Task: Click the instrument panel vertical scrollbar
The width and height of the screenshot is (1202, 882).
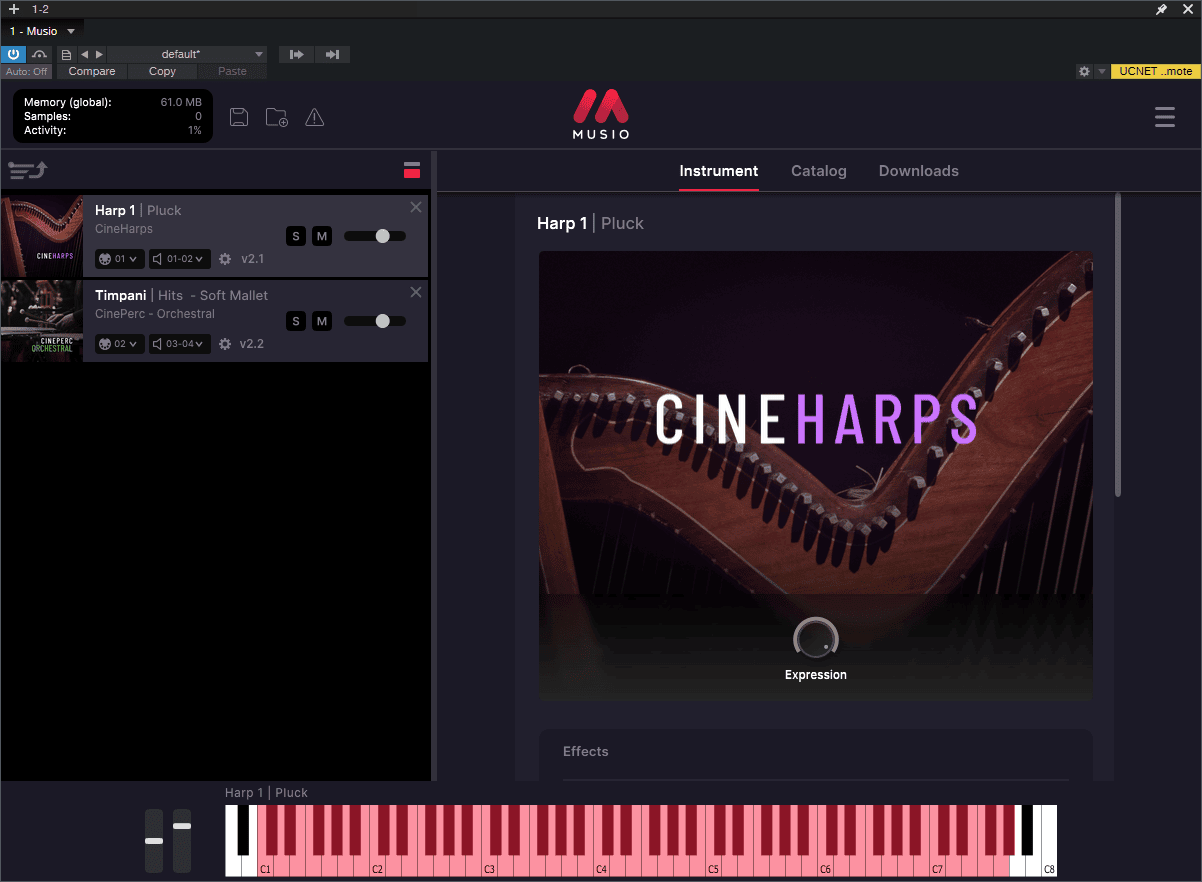Action: coord(1118,345)
